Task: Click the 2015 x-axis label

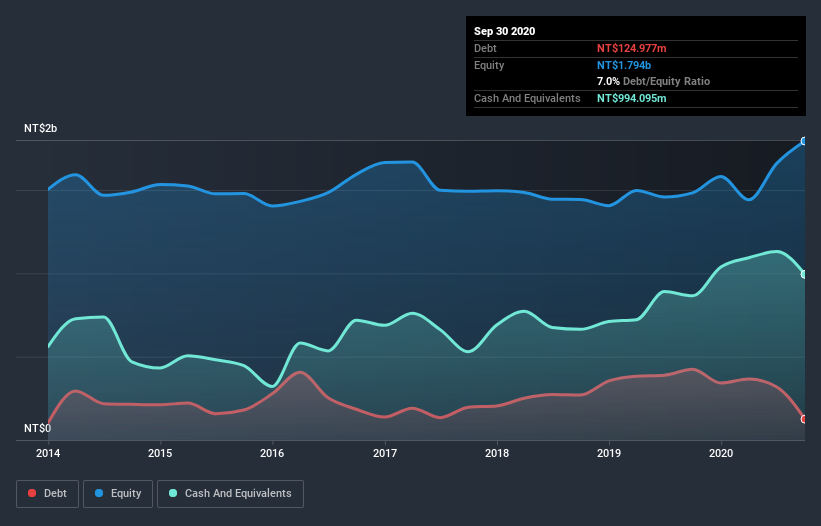Action: coord(160,453)
